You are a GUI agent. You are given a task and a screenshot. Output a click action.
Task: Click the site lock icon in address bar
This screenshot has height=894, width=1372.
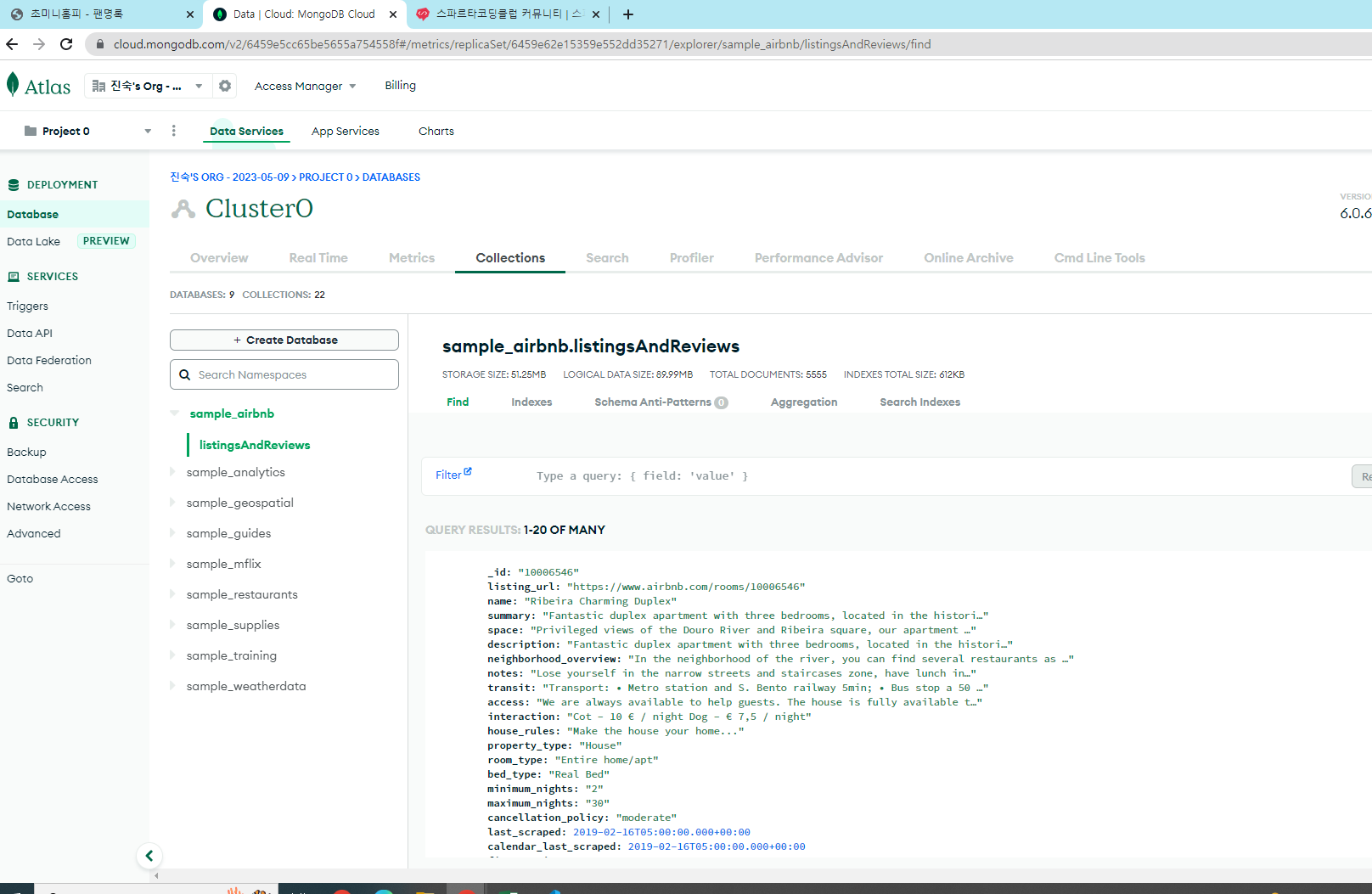tap(100, 44)
